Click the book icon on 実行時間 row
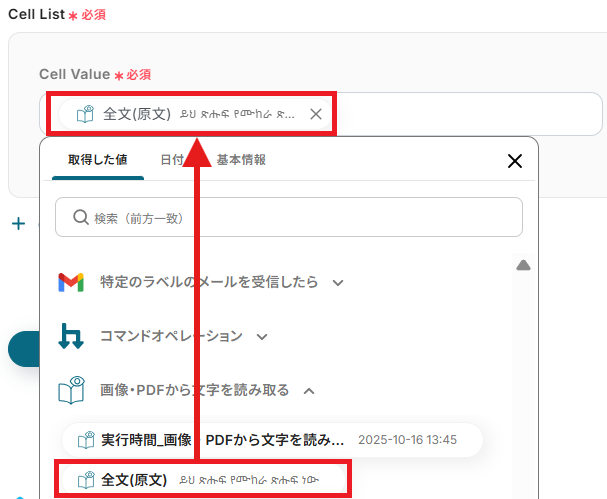The width and height of the screenshot is (607, 499). [86, 440]
